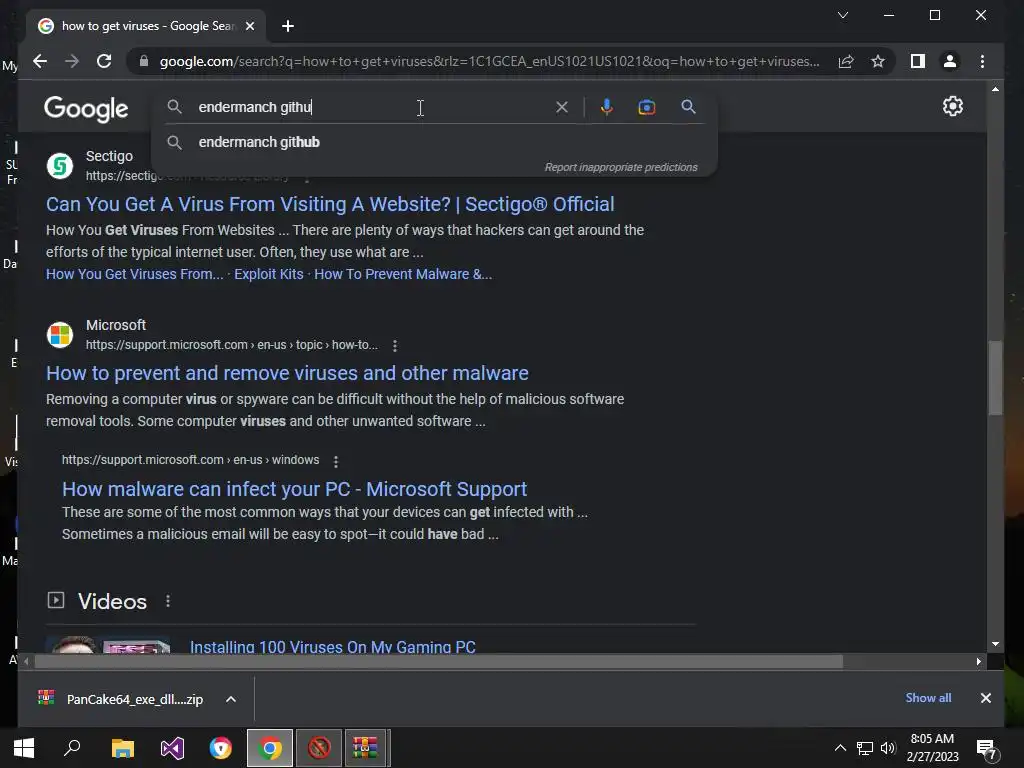Open a new browser tab
1024x768 pixels.
288,26
